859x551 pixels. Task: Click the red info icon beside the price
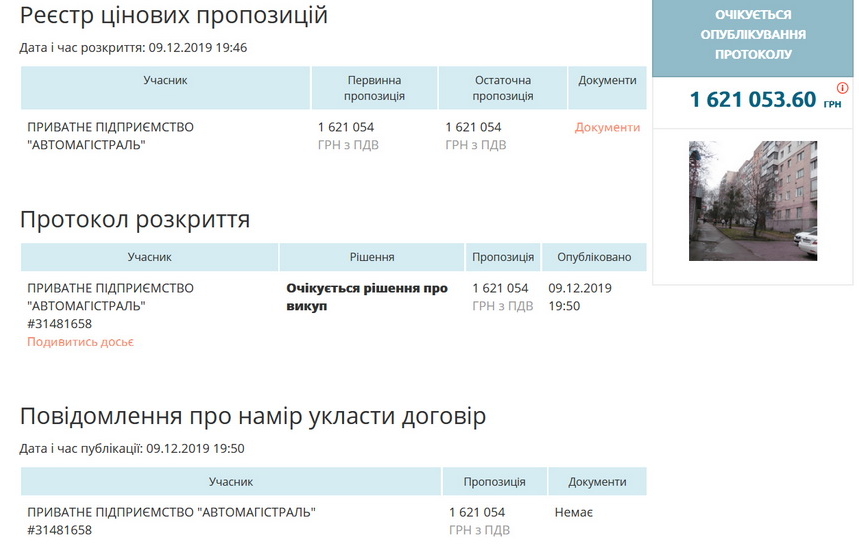pos(842,88)
